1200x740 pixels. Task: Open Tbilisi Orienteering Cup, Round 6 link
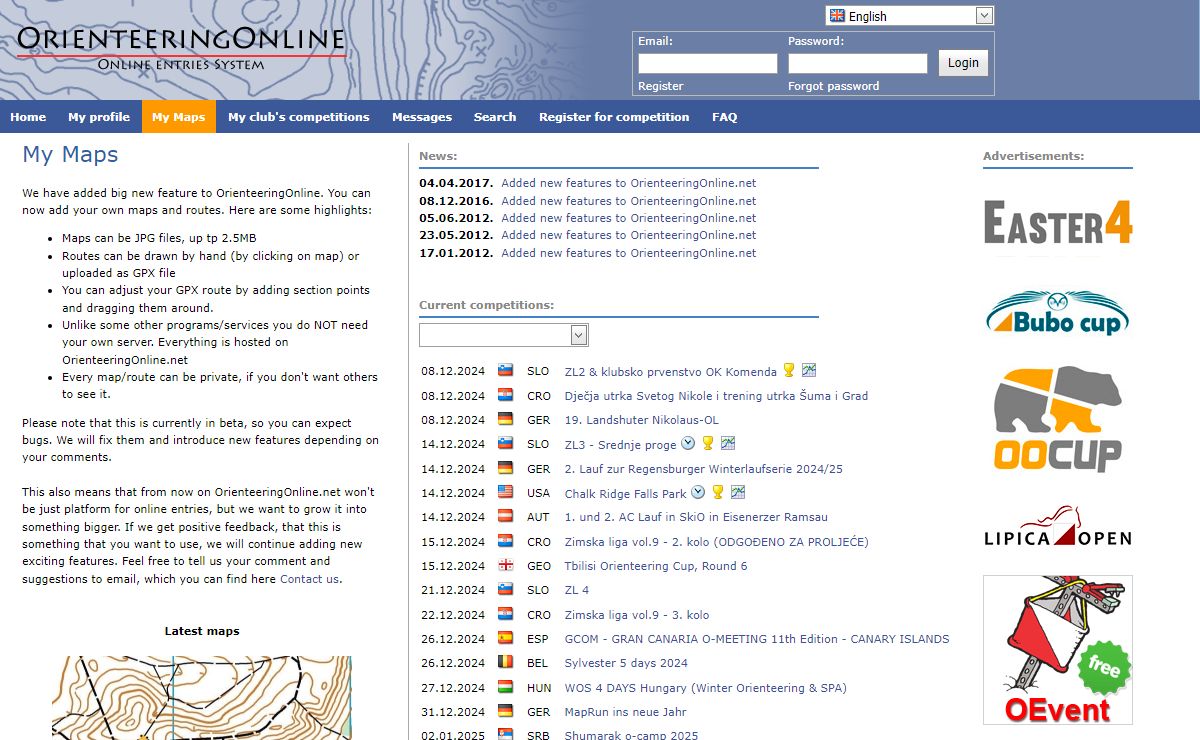click(656, 566)
